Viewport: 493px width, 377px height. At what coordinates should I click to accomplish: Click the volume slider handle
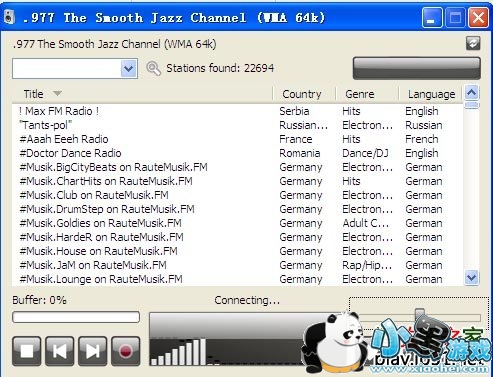tap(420, 315)
